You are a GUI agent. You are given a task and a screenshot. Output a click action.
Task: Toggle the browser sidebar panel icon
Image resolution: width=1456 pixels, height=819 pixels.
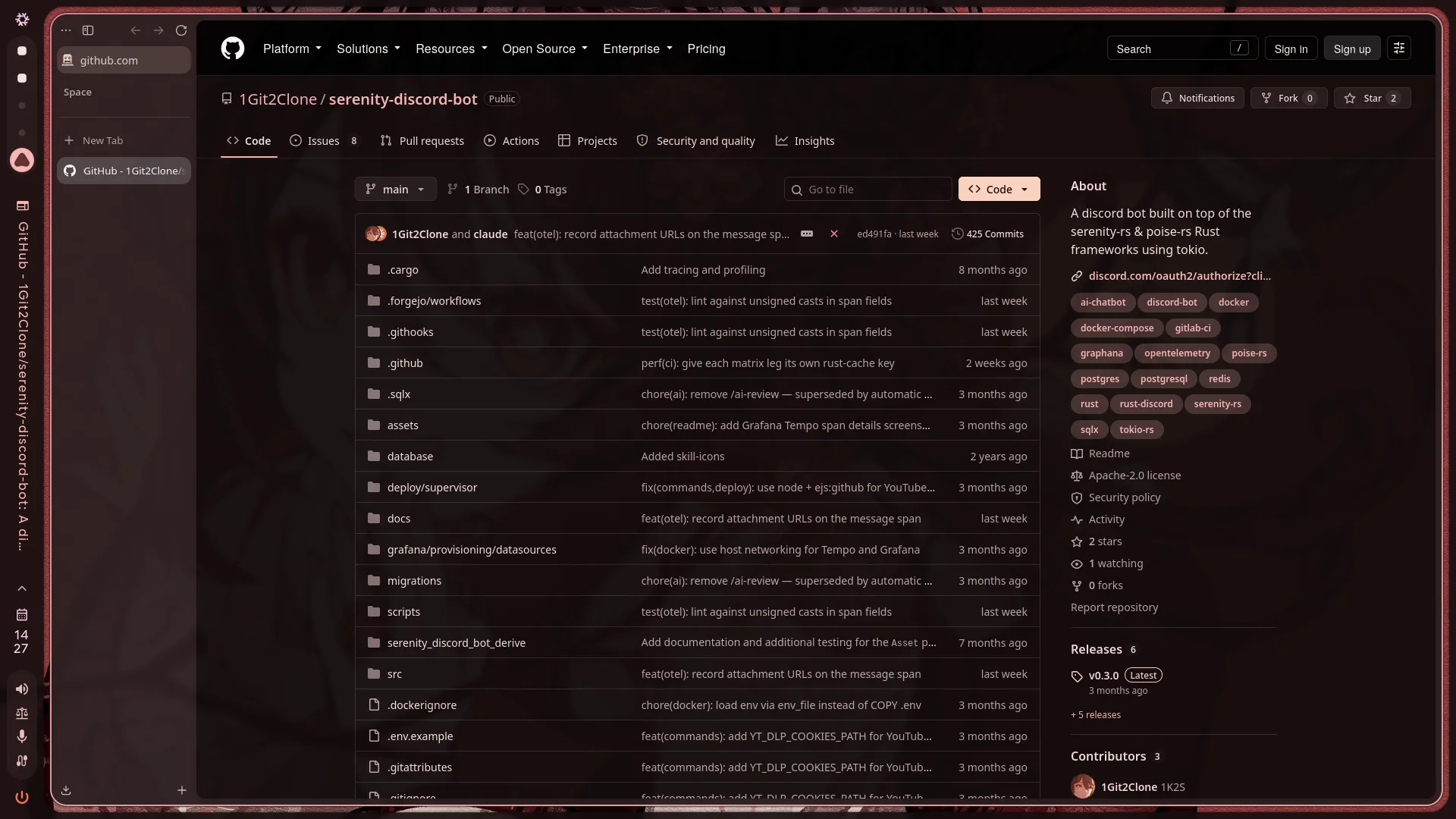(x=88, y=30)
